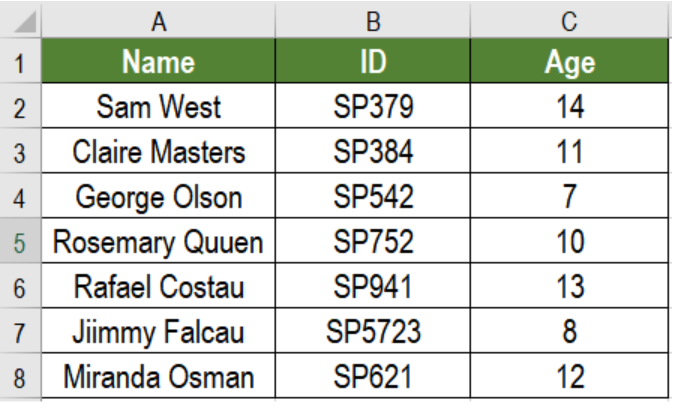
Task: Select the cell containing SP379
Action: (373, 106)
